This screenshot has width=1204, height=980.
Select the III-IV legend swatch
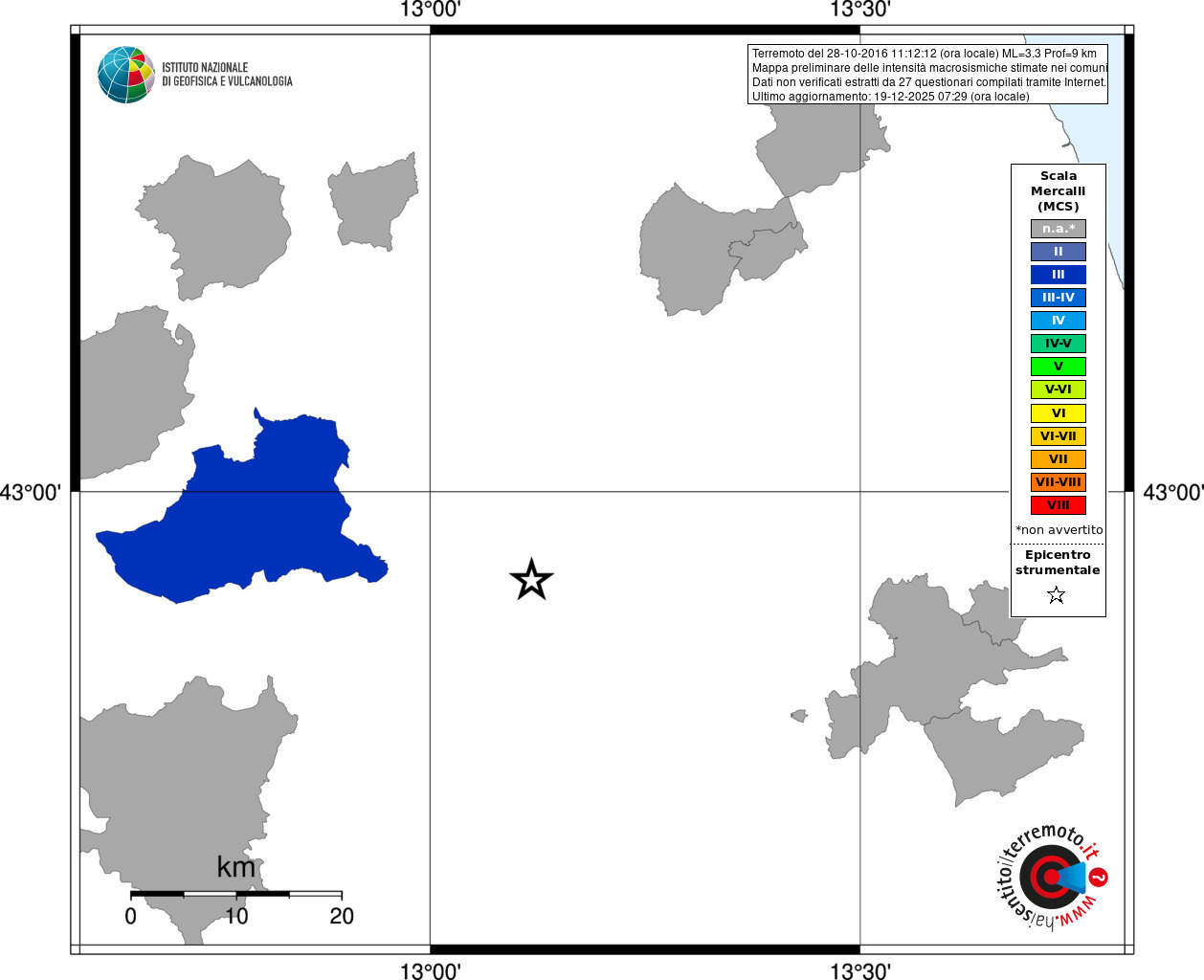coord(1058,298)
